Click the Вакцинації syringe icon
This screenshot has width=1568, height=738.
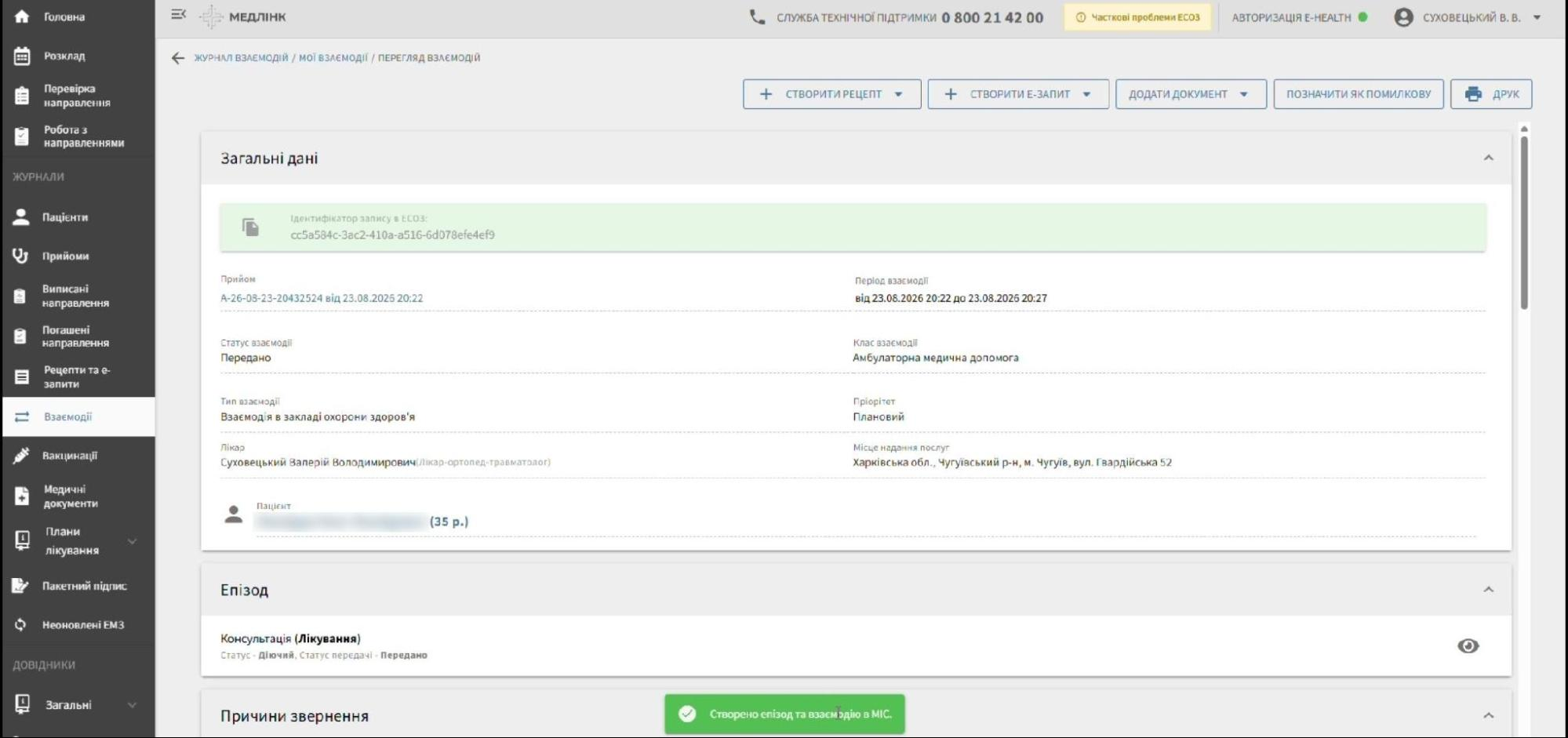pyautogui.click(x=21, y=456)
